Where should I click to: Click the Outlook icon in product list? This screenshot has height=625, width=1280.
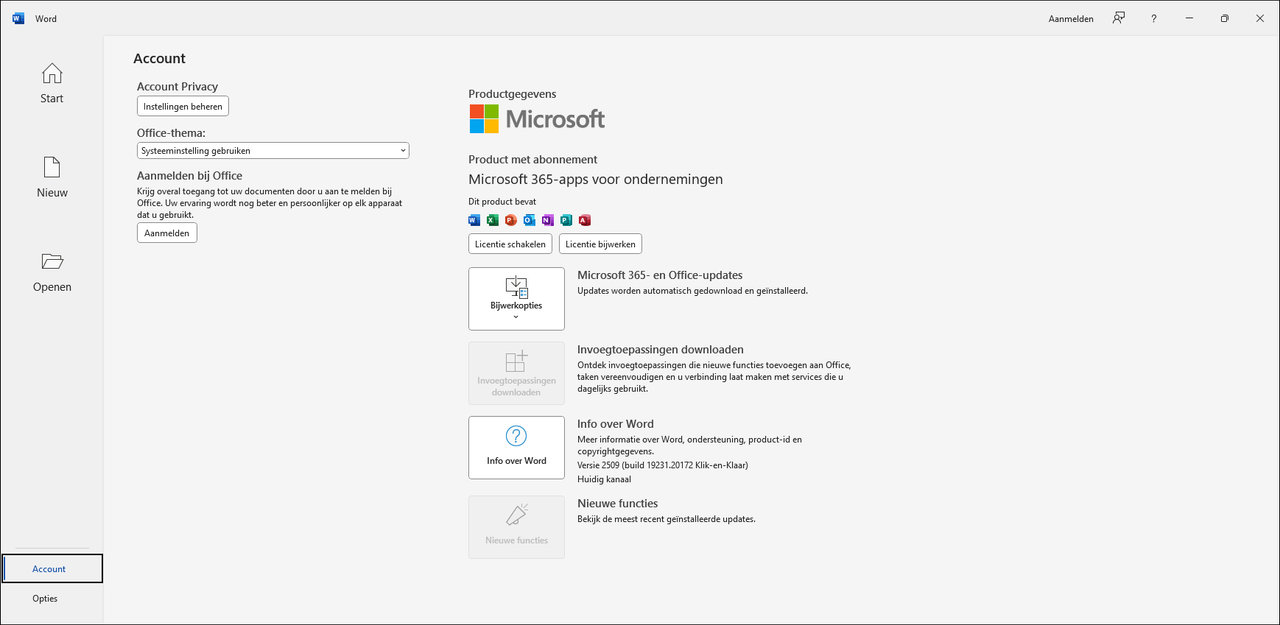tap(529, 220)
